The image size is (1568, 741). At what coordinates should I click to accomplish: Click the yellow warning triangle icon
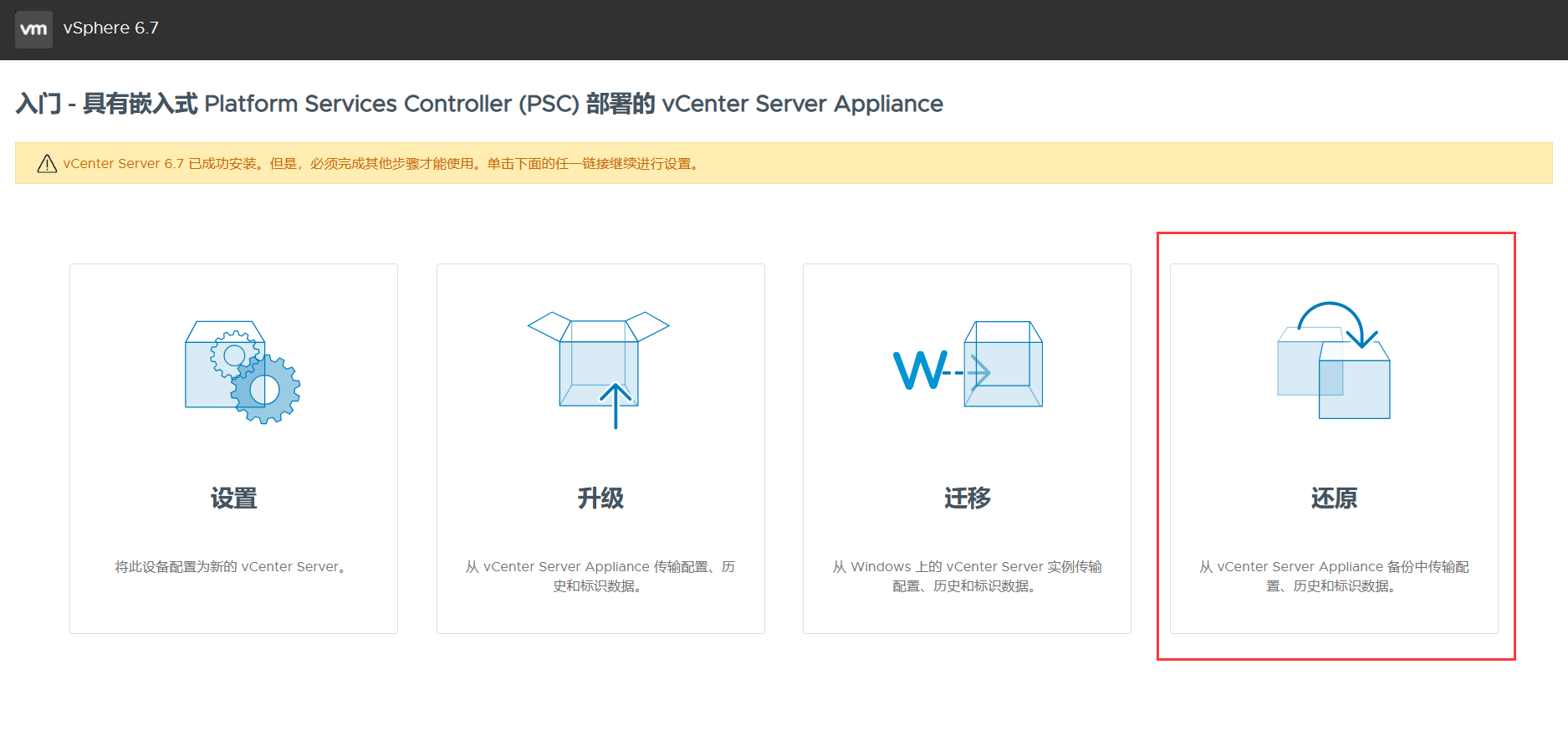(x=47, y=164)
